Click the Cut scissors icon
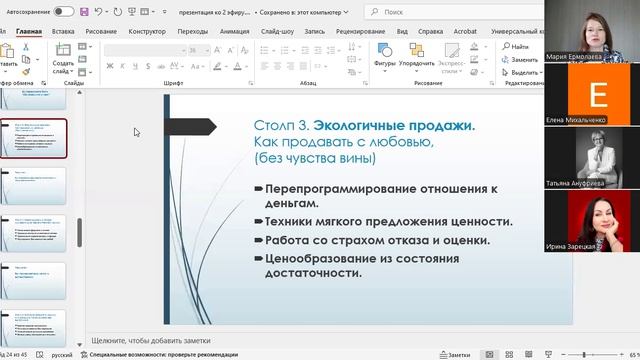The image size is (640, 360). pyautogui.click(x=26, y=47)
